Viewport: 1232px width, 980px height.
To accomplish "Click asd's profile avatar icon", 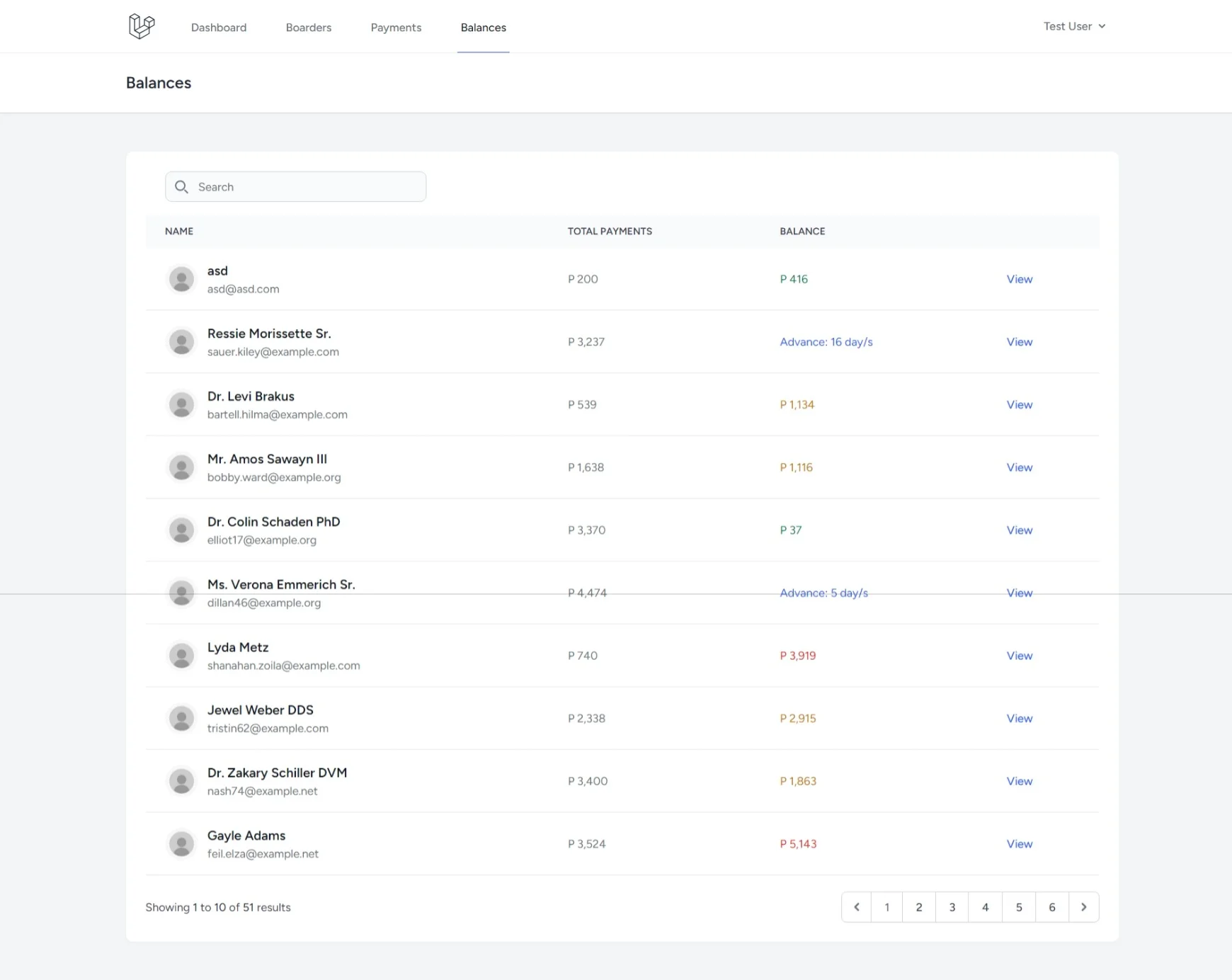I will [x=182, y=279].
